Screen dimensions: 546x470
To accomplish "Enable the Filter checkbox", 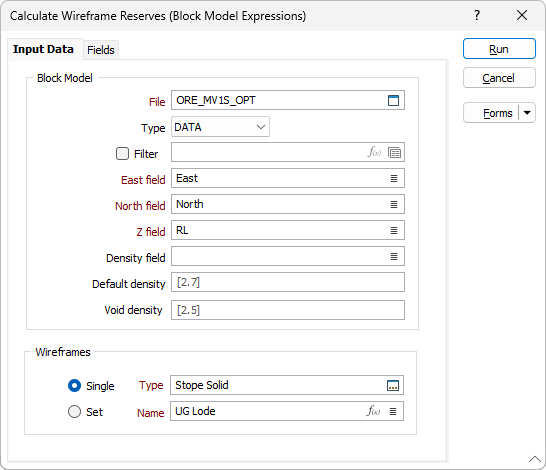I will (x=122, y=154).
